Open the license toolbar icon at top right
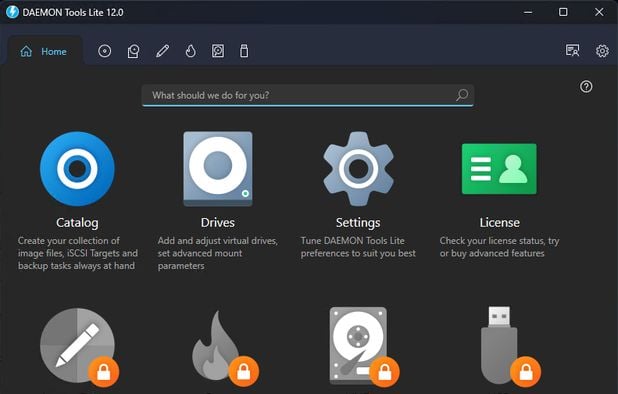Screen dimensions: 618x394 tap(572, 50)
